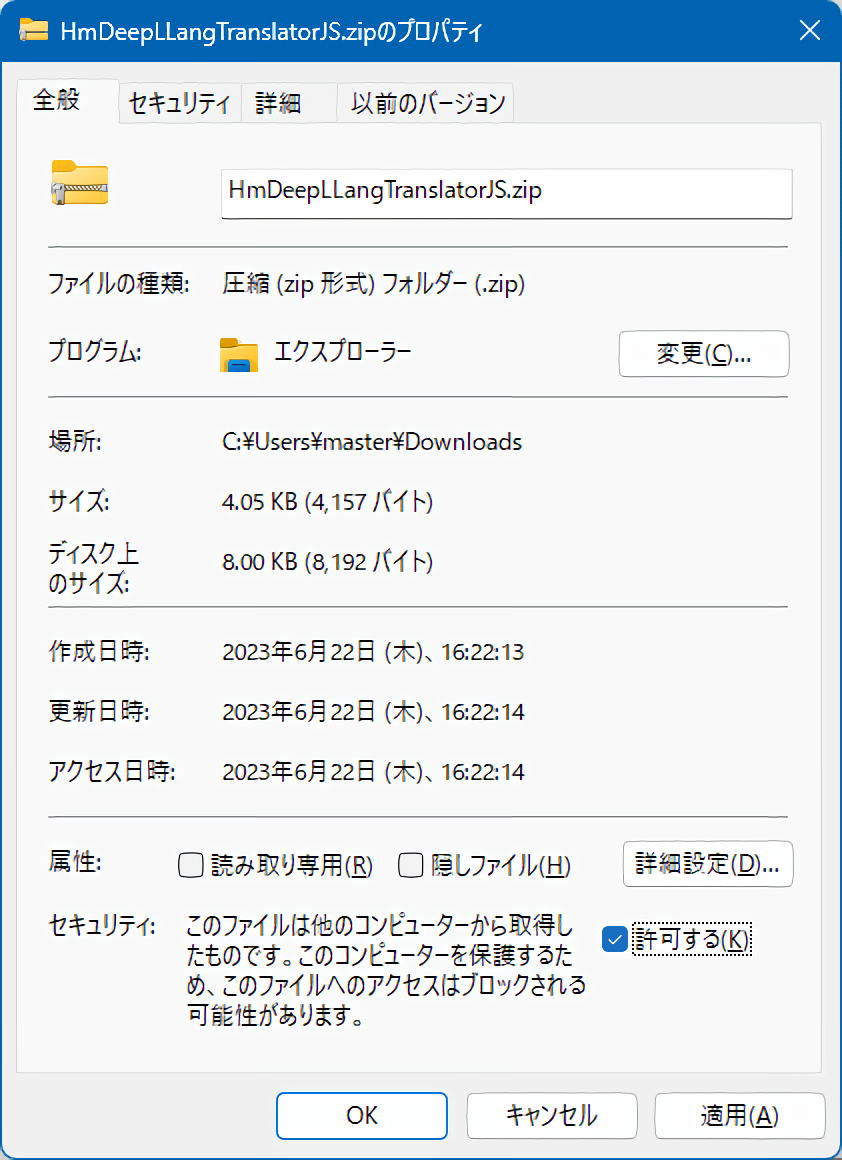Click the Explorer program icon
842x1160 pixels.
tap(239, 354)
